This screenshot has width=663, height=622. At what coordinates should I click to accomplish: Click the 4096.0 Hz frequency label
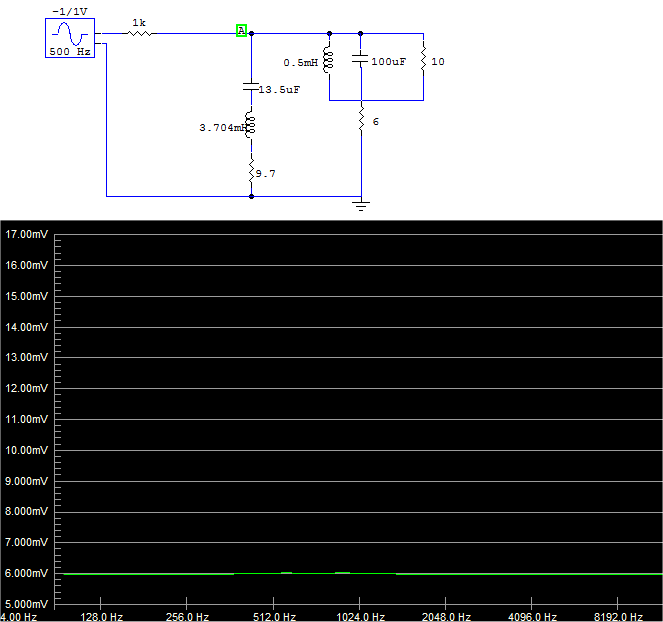click(x=532, y=617)
